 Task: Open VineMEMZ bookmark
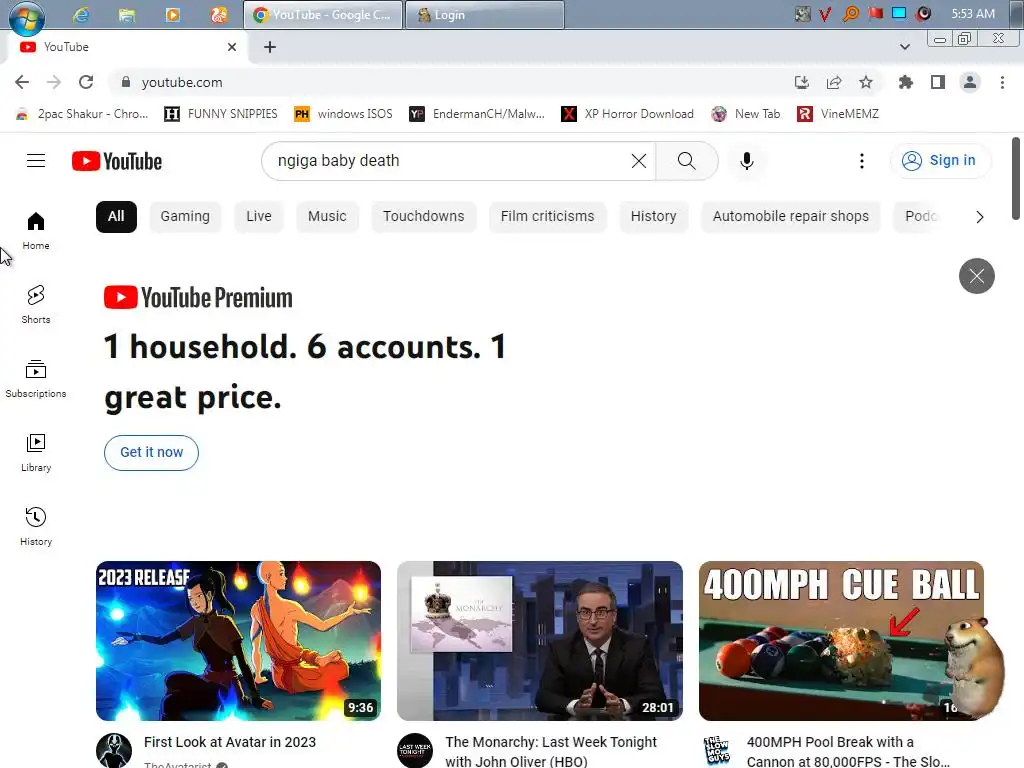(838, 114)
